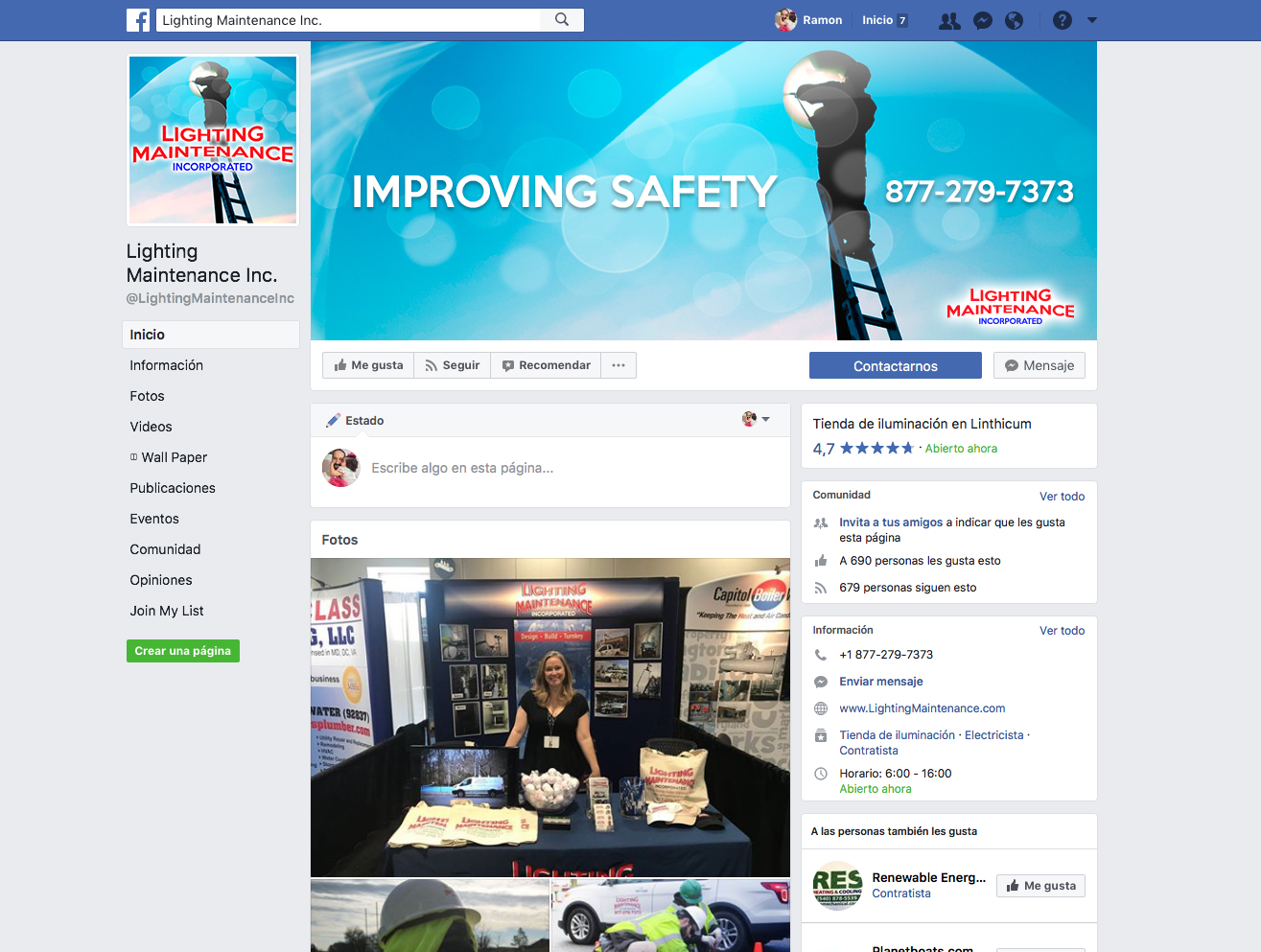Open www.LightingMaintenance.com link

(x=922, y=708)
